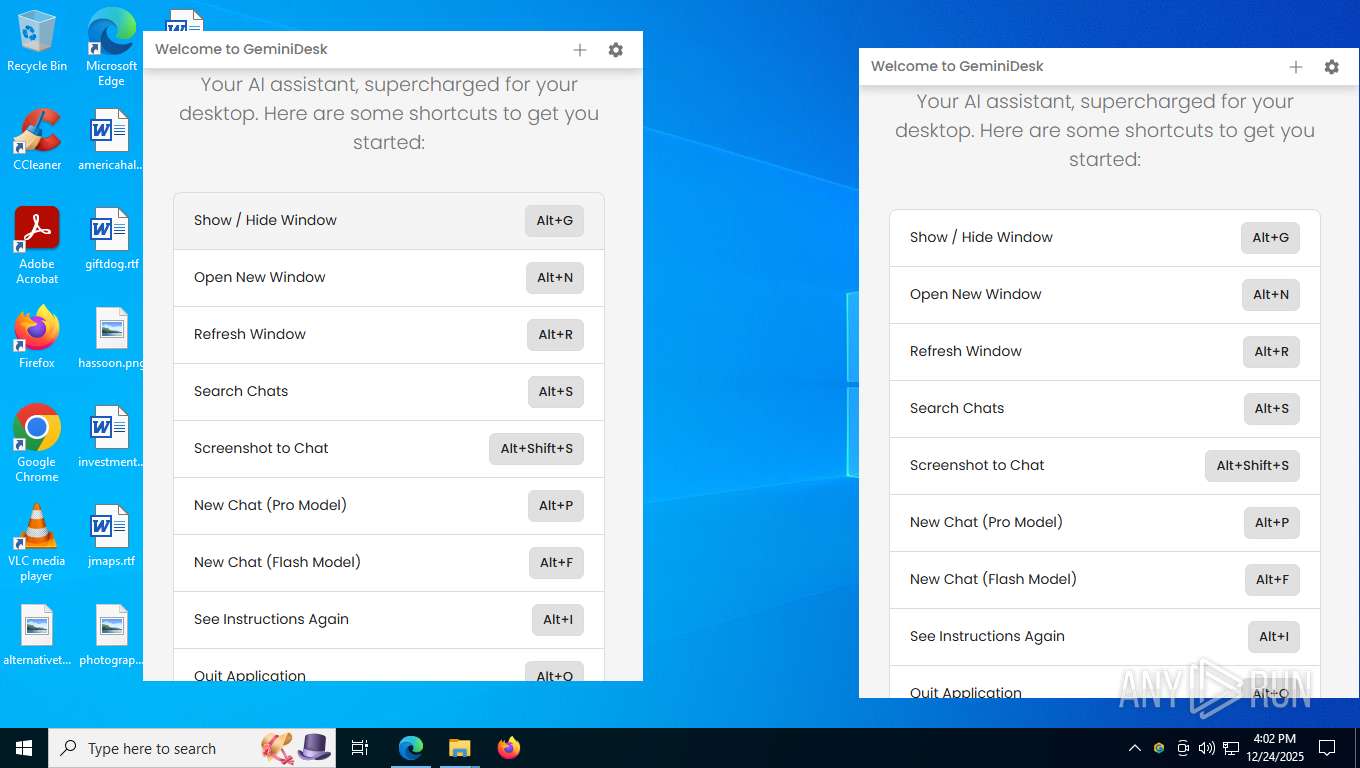
Task: Click Alt+R shortcut badge in left window
Action: (x=555, y=335)
